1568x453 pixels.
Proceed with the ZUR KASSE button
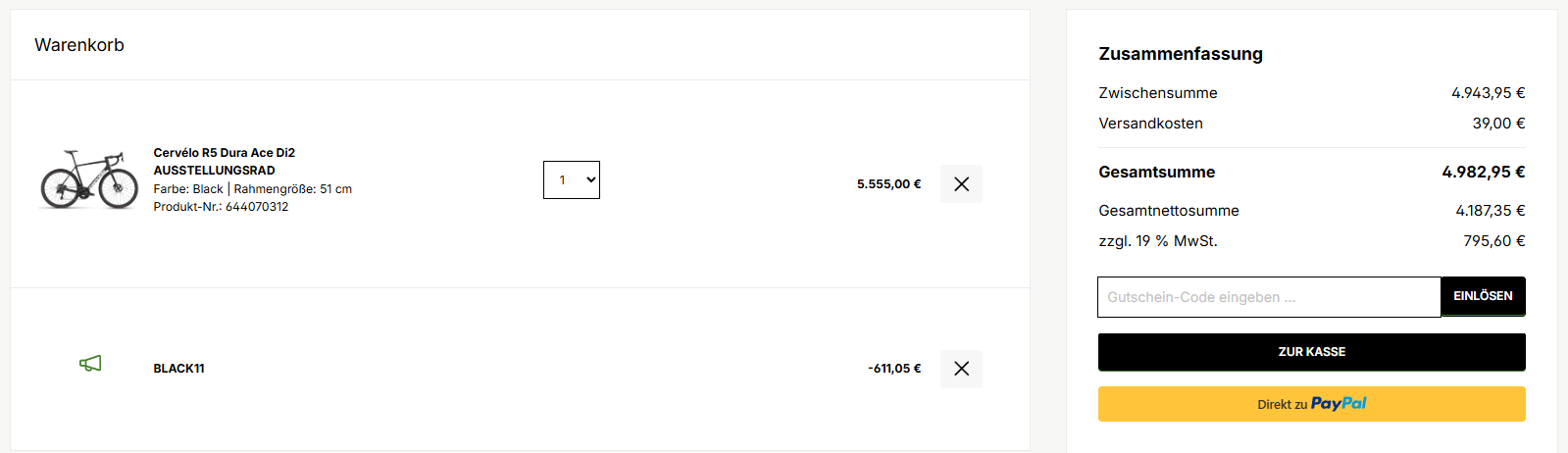click(x=1311, y=352)
